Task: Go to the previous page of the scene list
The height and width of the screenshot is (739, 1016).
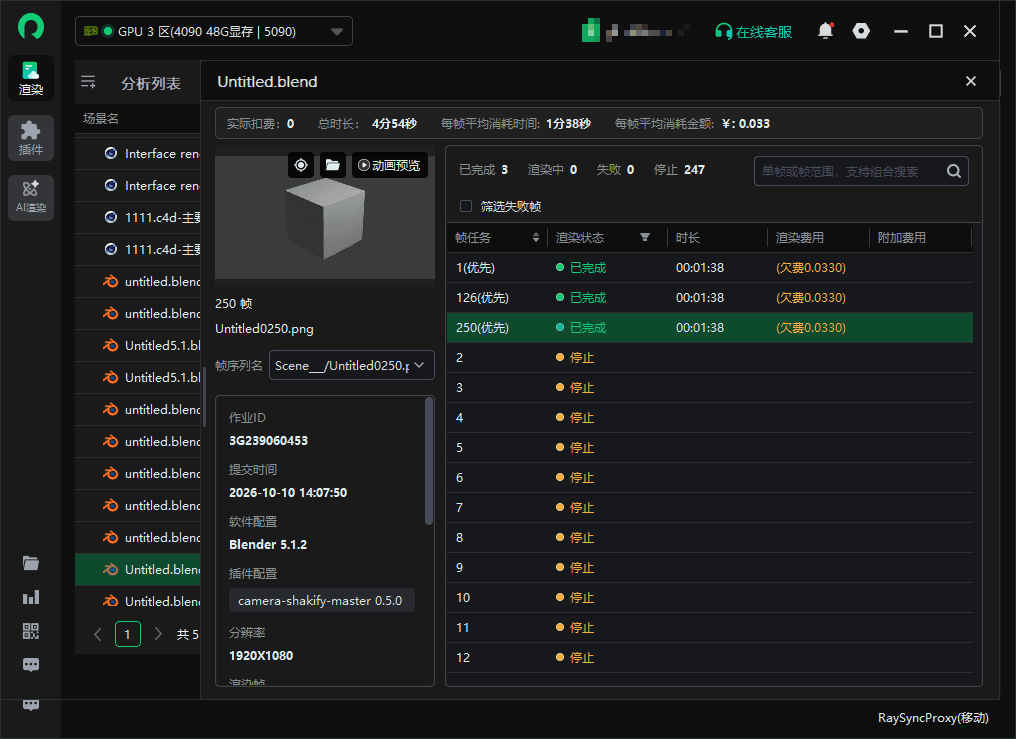Action: (x=98, y=633)
